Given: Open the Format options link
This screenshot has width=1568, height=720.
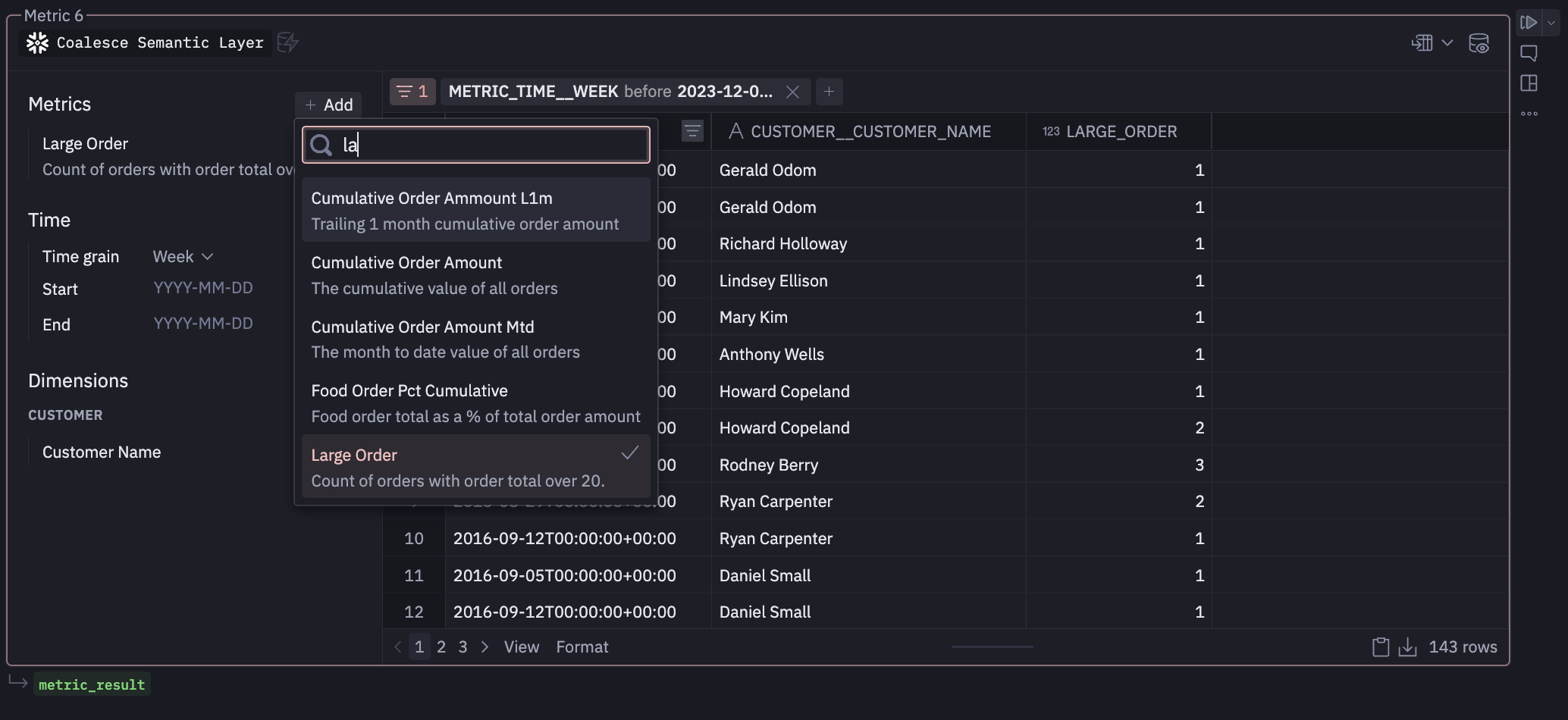Looking at the screenshot, I should [x=582, y=646].
